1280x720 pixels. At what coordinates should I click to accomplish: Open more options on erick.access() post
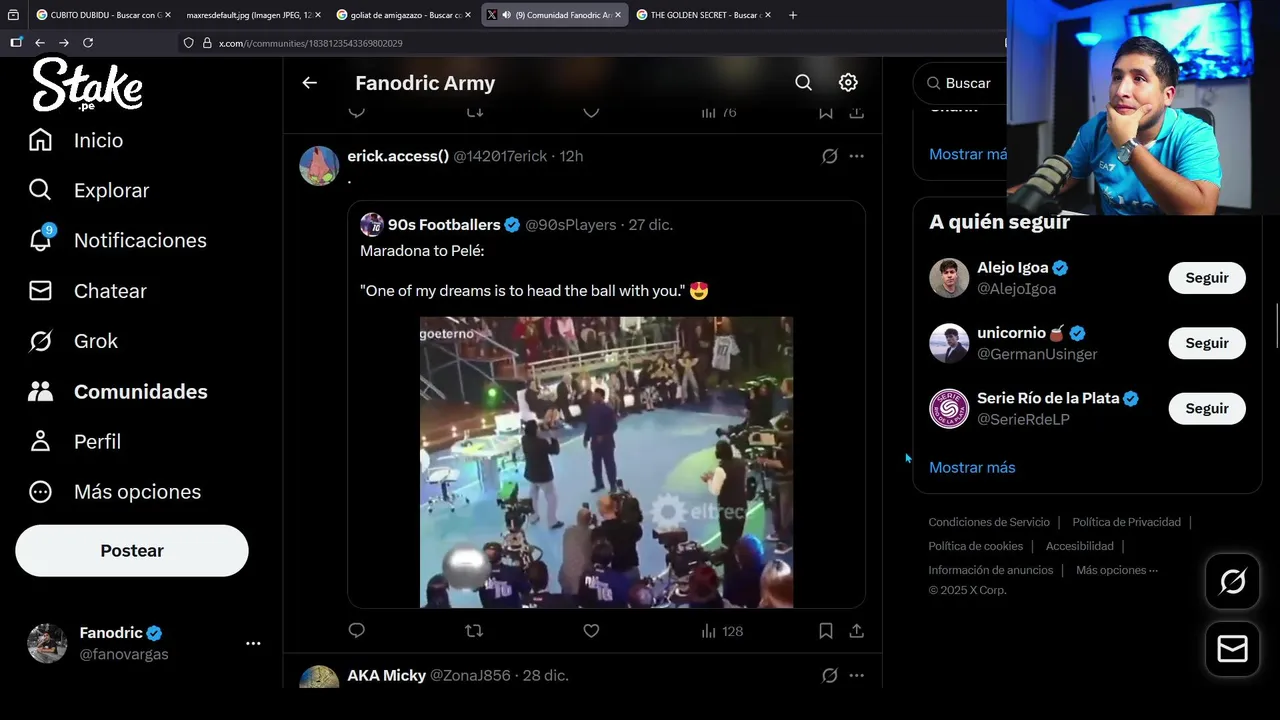pos(857,156)
